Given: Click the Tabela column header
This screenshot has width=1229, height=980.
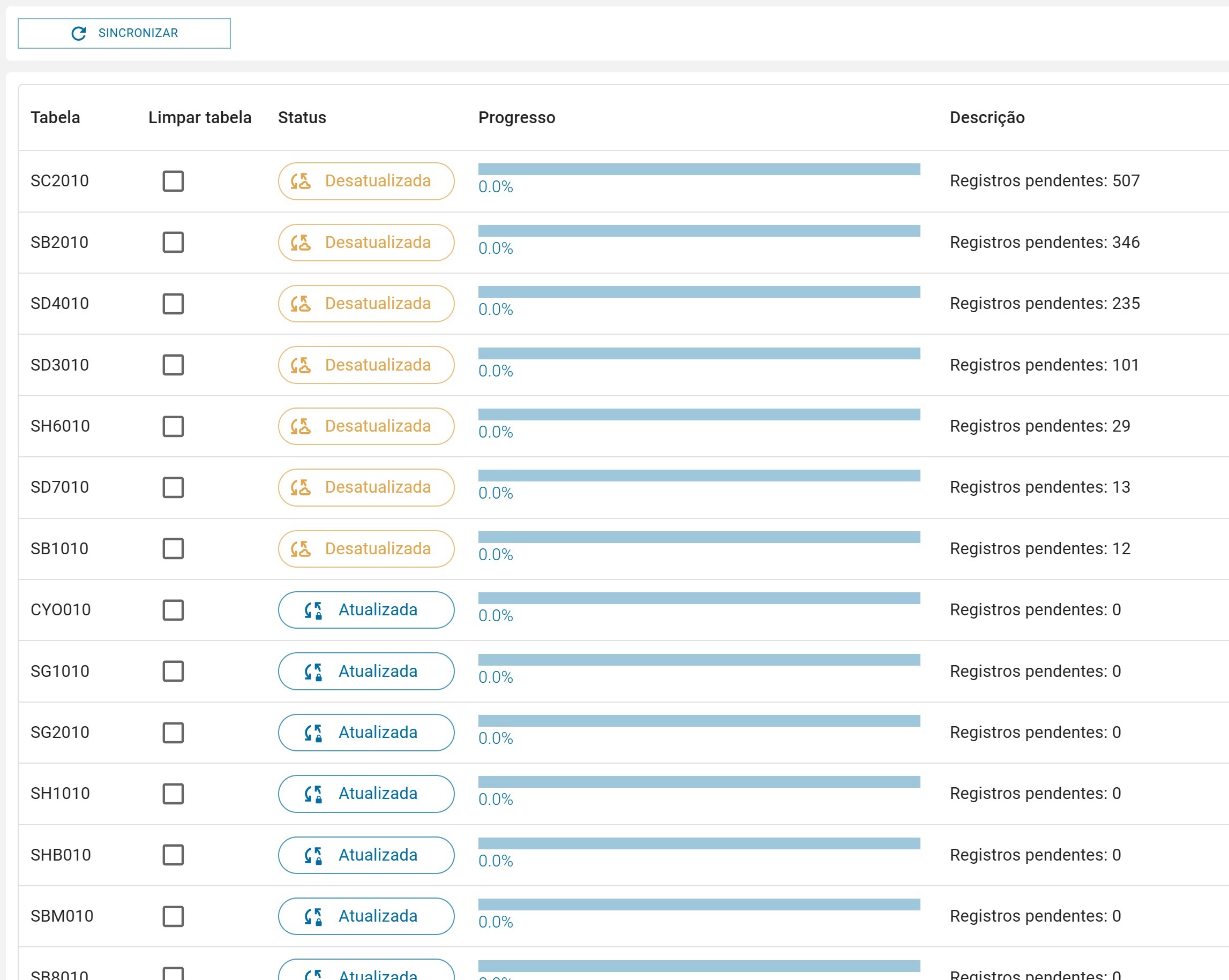Looking at the screenshot, I should [55, 117].
